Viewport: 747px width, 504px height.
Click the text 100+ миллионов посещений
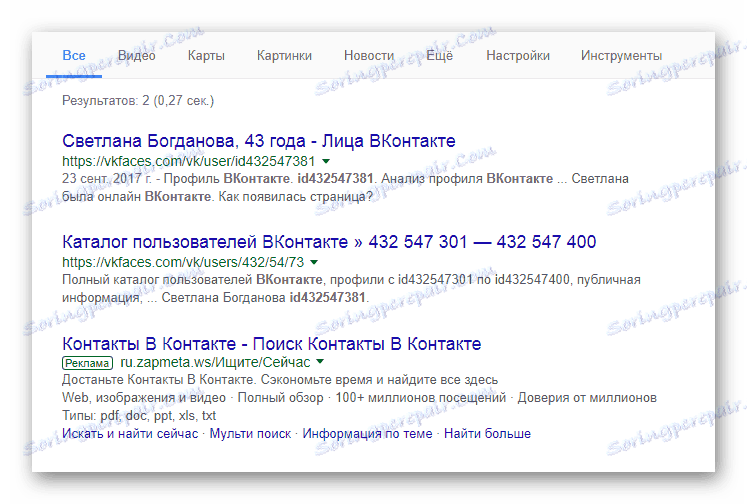[x=421, y=398]
